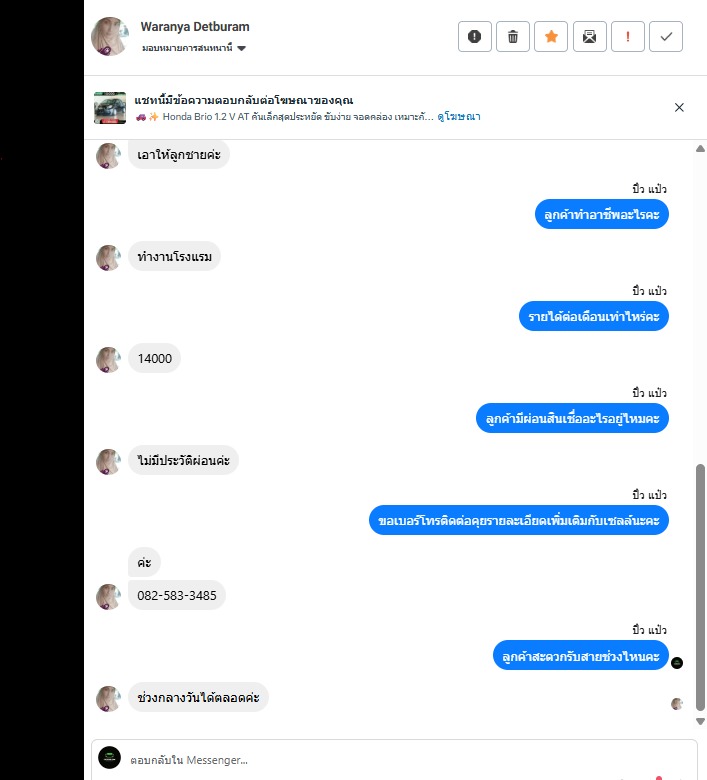The image size is (707, 780).
Task: Delete conversation using trash icon
Action: 512,36
